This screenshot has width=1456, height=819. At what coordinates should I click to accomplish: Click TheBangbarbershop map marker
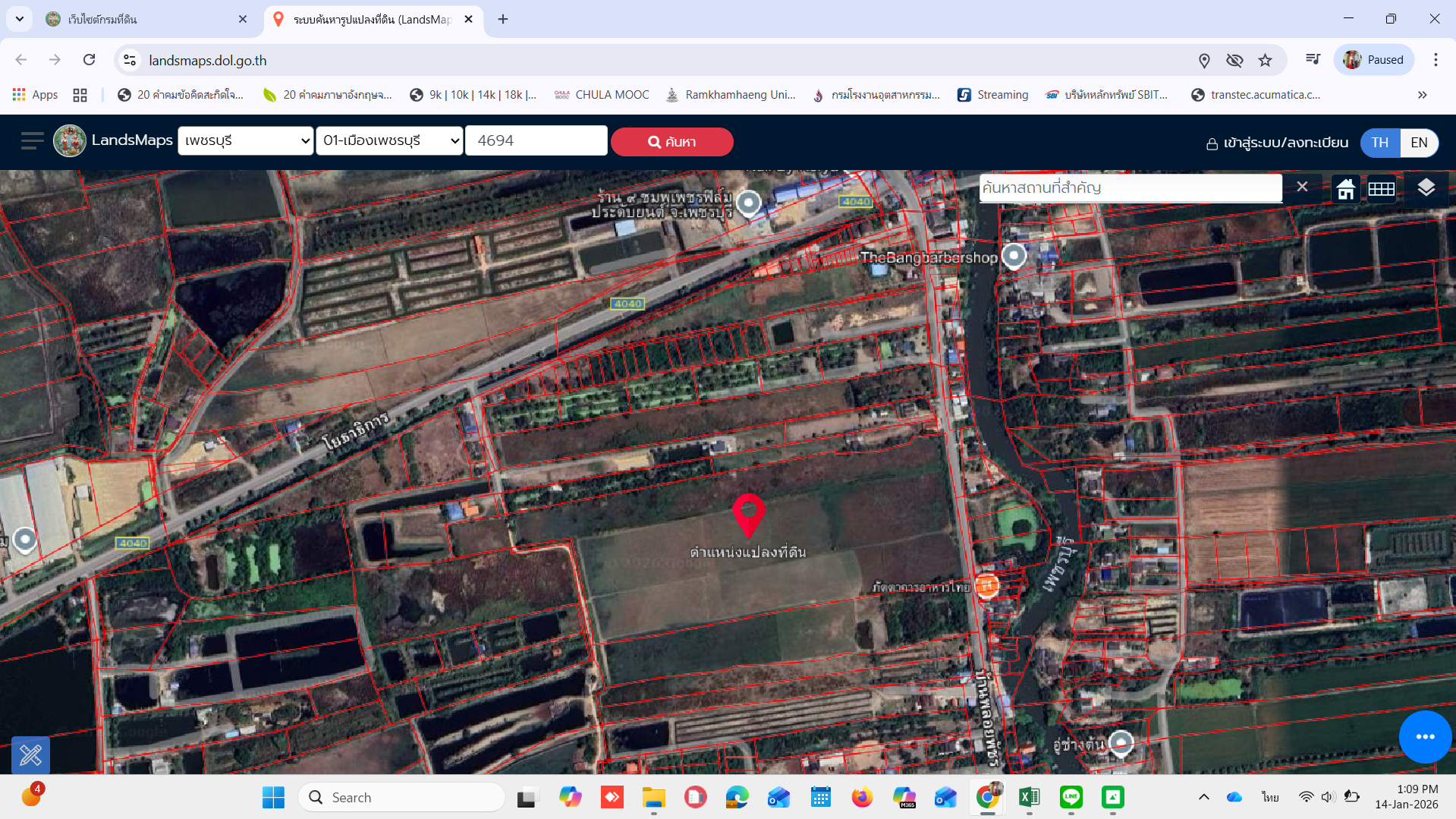point(1014,256)
